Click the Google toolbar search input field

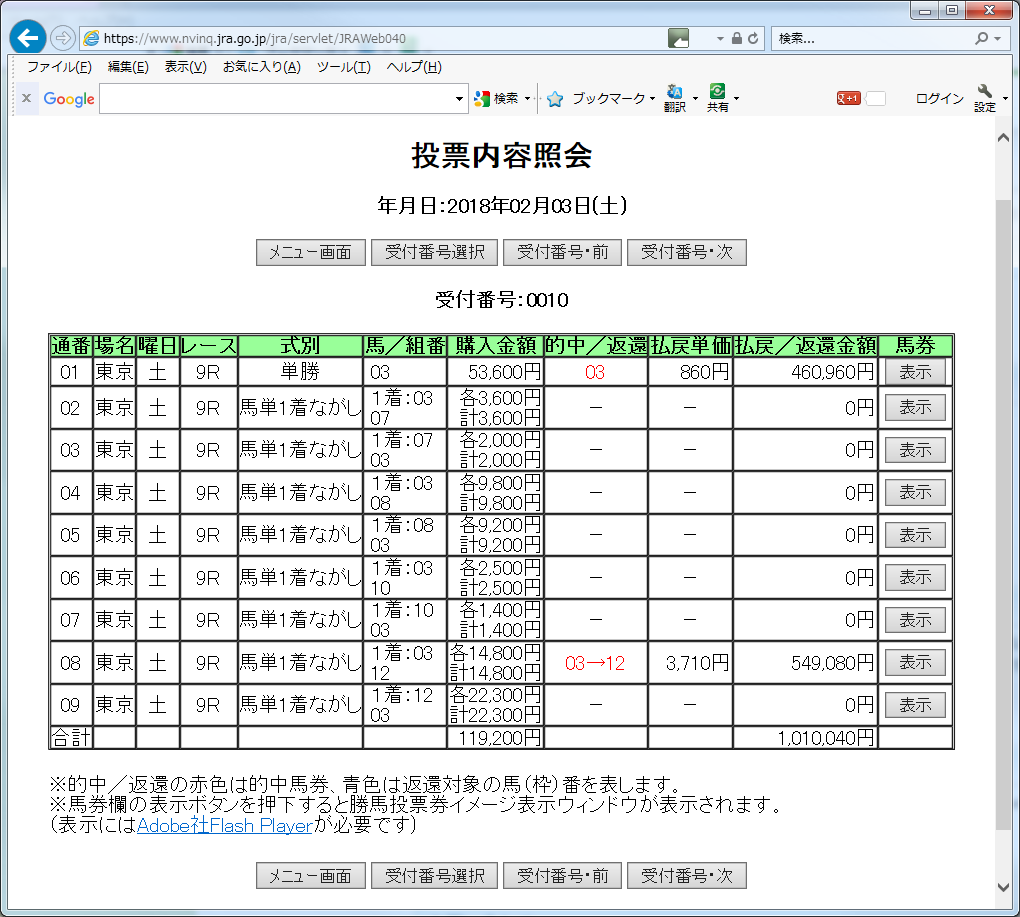(x=276, y=99)
